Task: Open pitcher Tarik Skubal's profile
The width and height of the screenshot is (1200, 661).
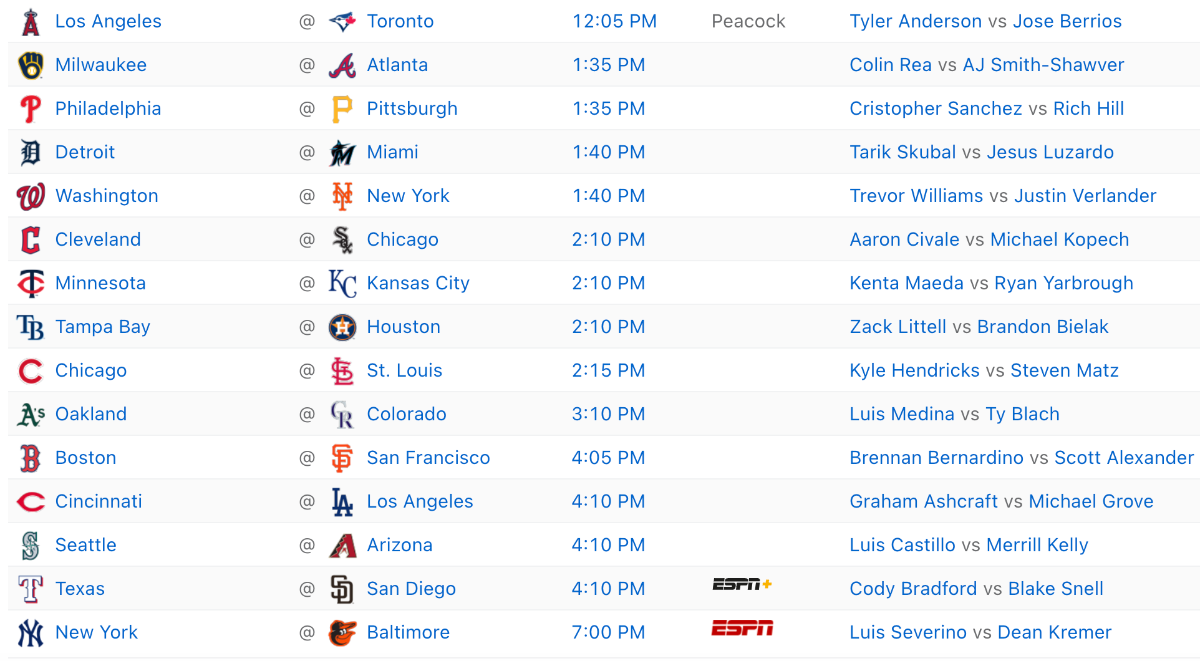Action: (902, 152)
